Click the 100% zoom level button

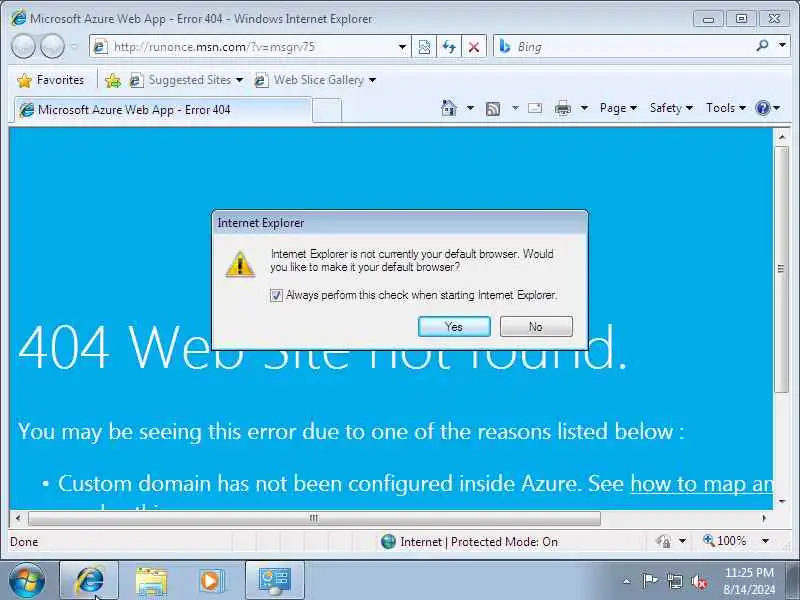724,541
